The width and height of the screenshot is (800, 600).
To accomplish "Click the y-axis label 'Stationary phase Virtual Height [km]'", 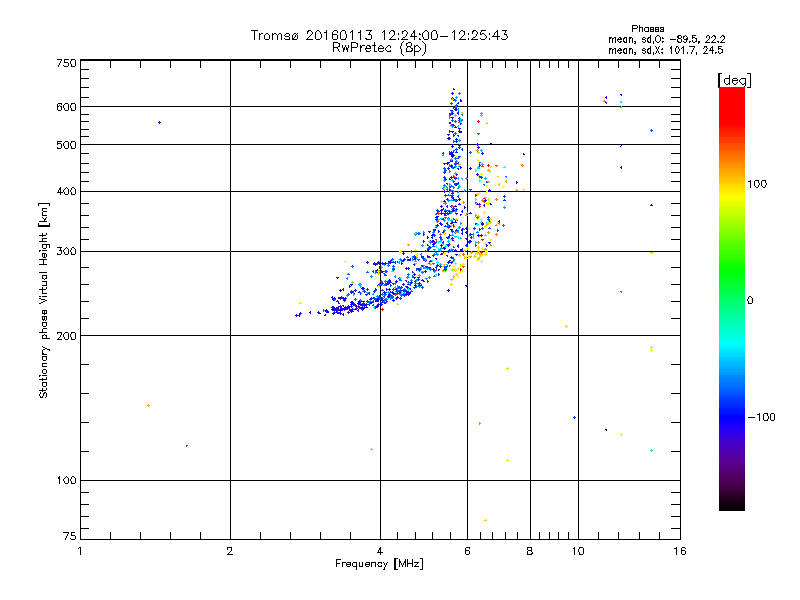I will tap(43, 300).
